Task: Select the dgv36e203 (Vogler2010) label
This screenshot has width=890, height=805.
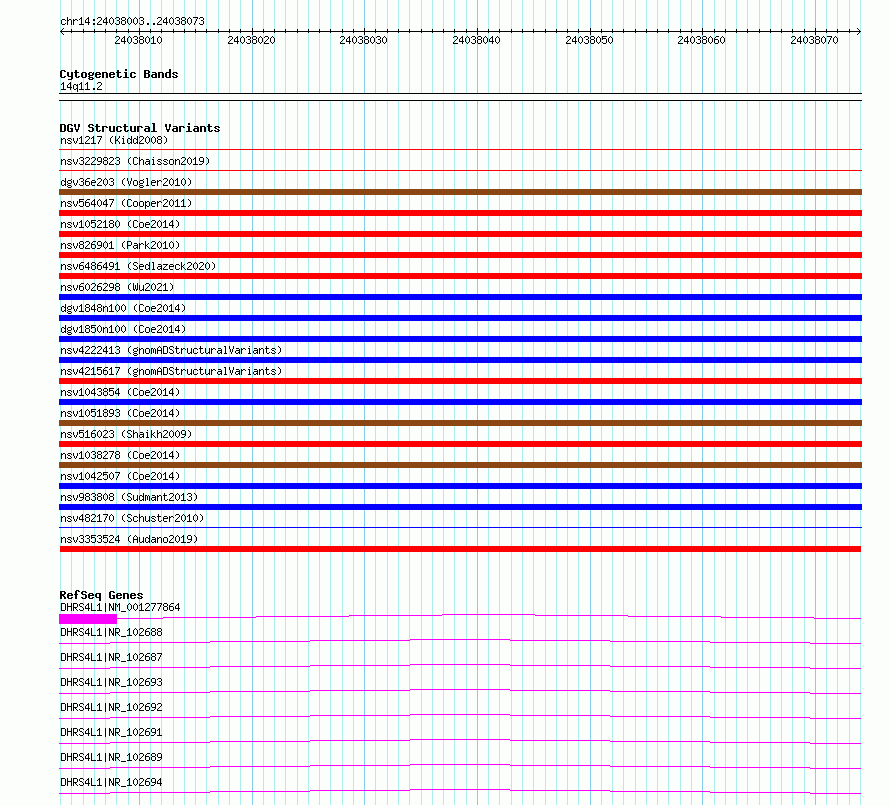Action: click(x=126, y=182)
